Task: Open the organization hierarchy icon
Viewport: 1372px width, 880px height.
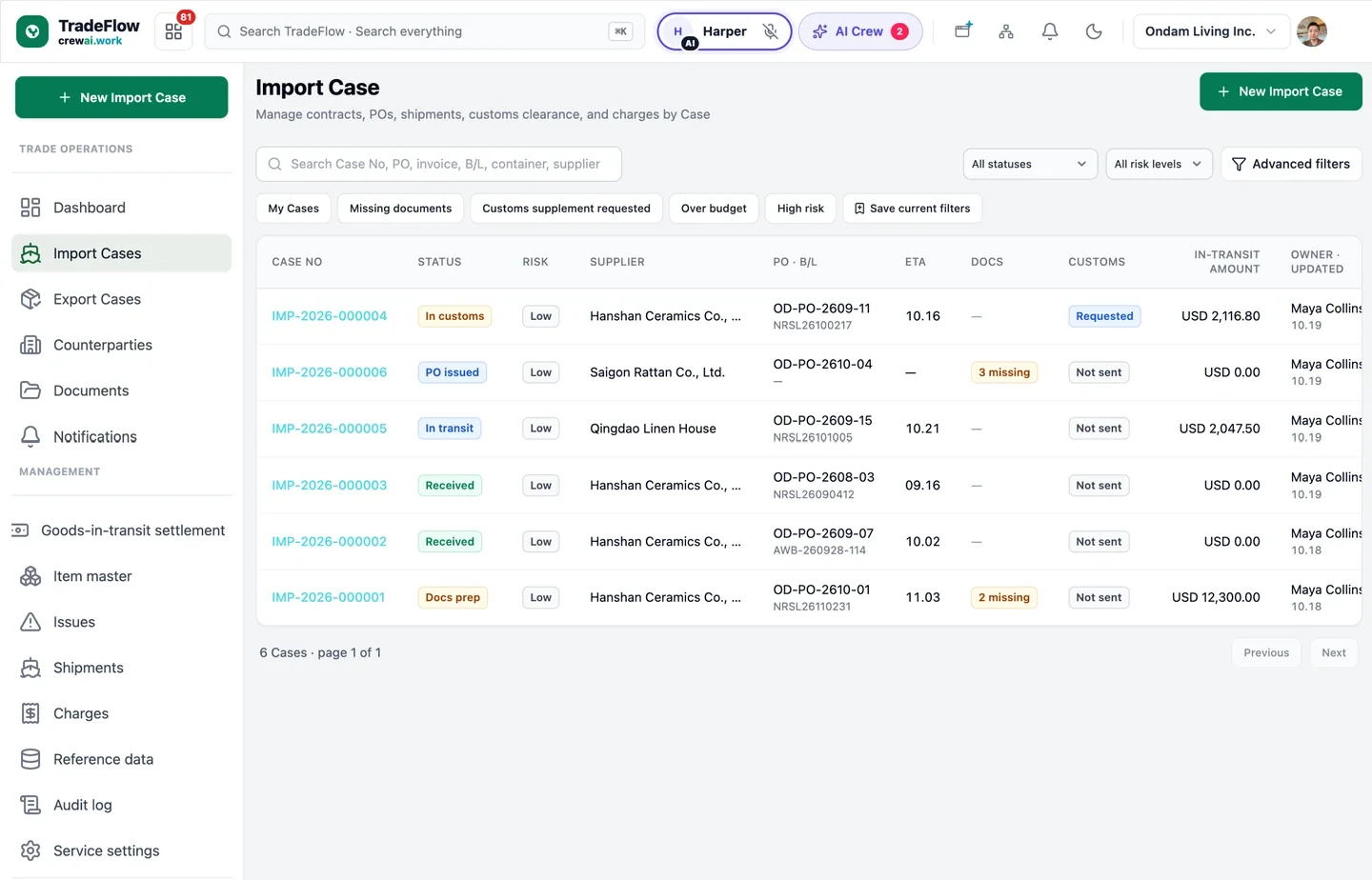Action: coord(1006,31)
